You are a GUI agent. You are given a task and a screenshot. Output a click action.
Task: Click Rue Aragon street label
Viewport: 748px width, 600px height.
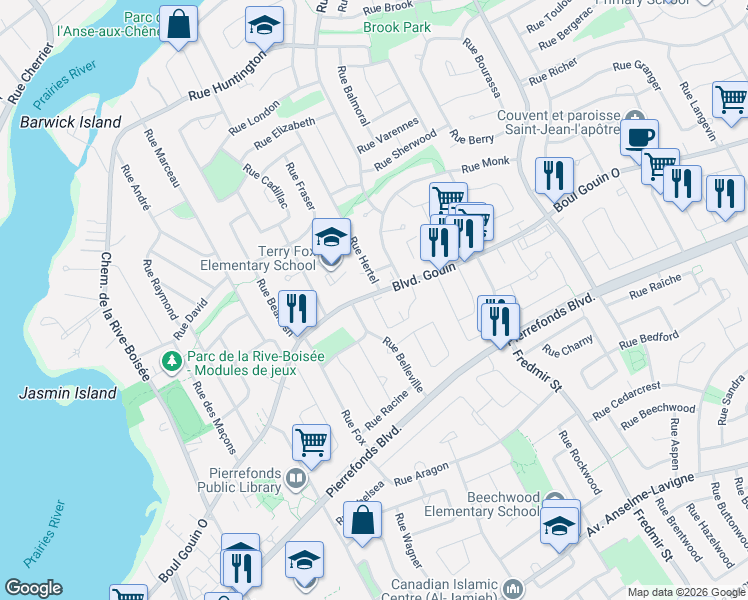421,474
